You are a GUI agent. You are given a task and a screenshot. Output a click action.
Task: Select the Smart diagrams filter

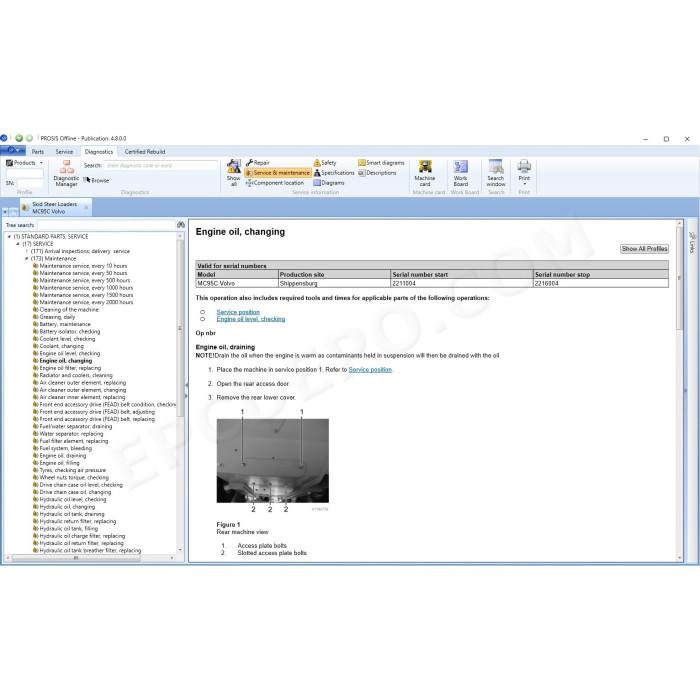click(x=381, y=163)
